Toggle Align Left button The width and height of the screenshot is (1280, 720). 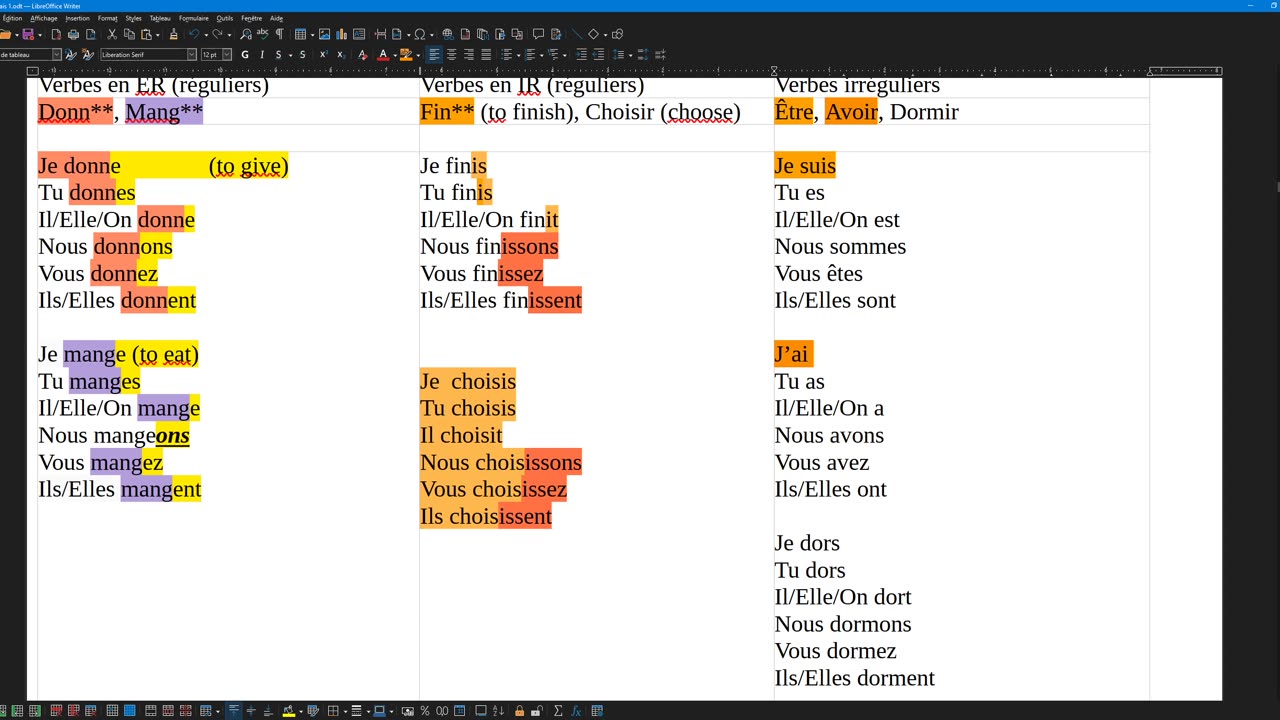(x=434, y=54)
